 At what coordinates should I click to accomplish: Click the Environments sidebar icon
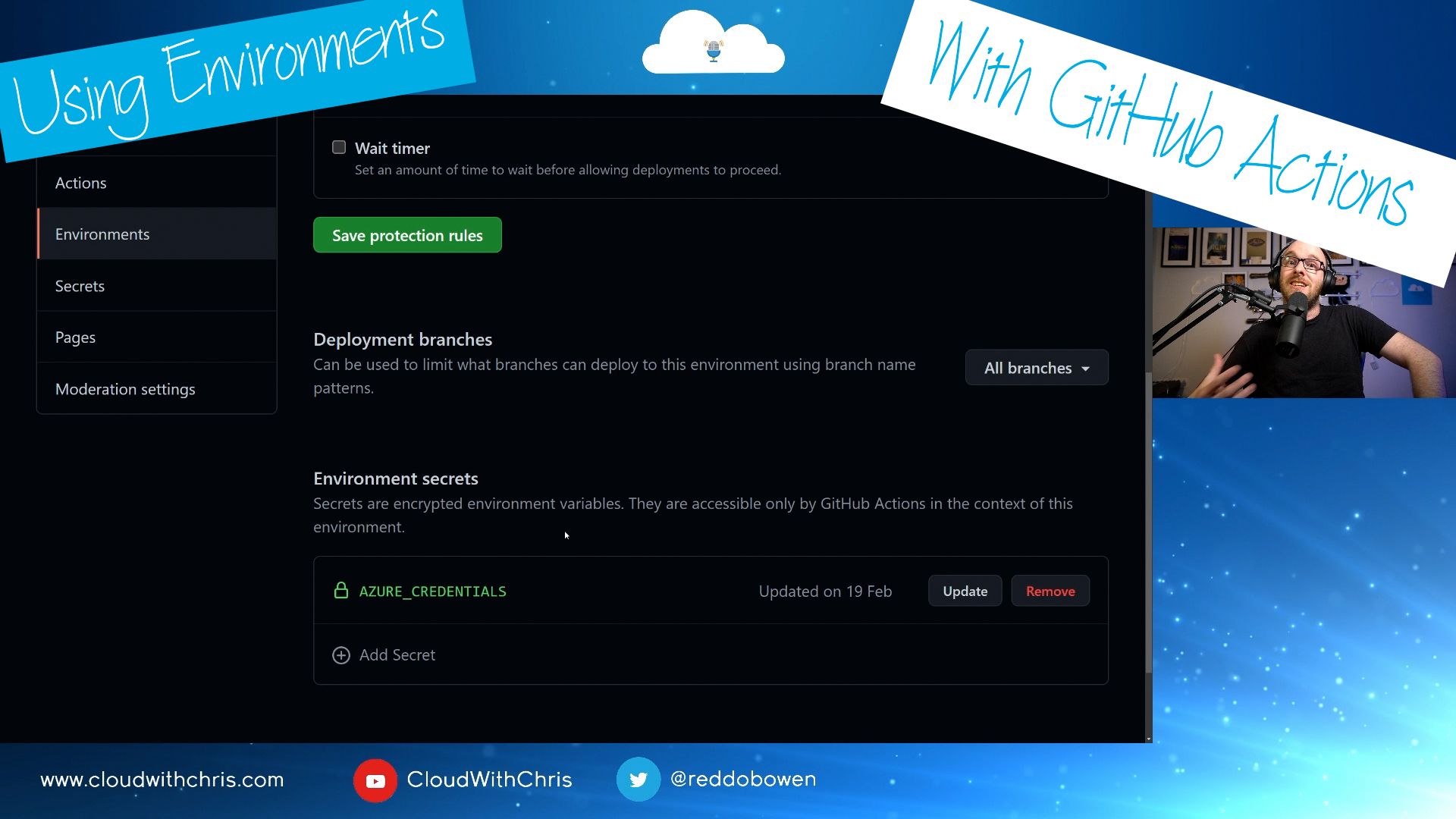click(x=103, y=234)
